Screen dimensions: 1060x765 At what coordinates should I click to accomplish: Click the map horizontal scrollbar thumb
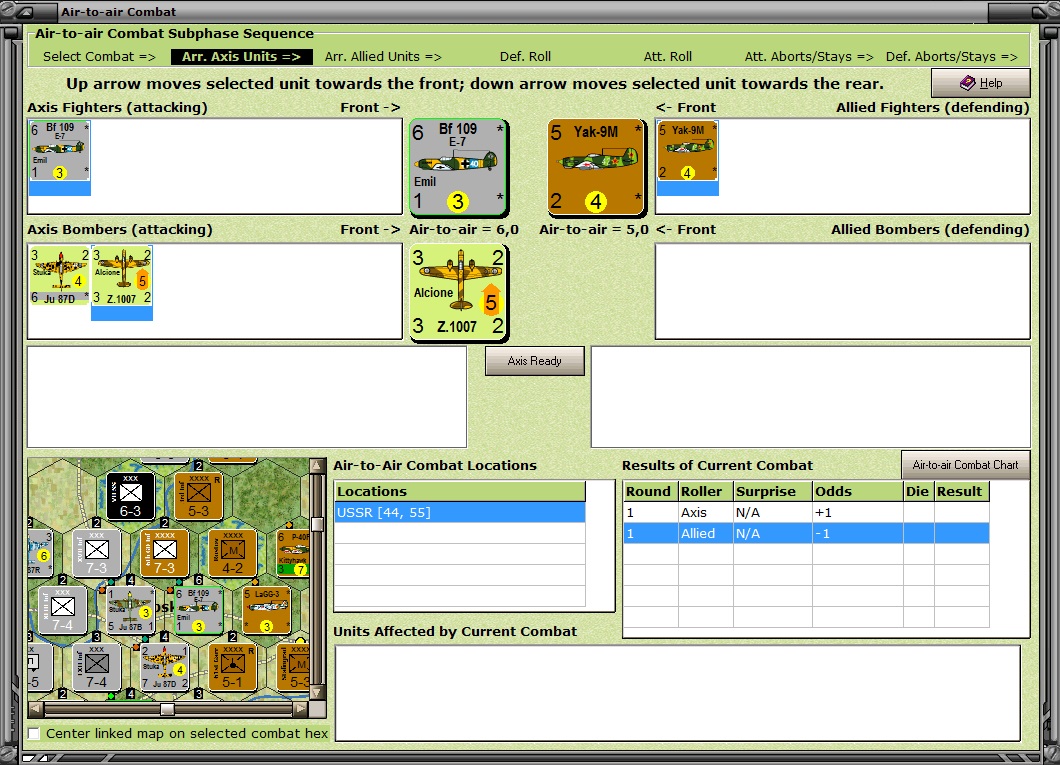coord(167,709)
